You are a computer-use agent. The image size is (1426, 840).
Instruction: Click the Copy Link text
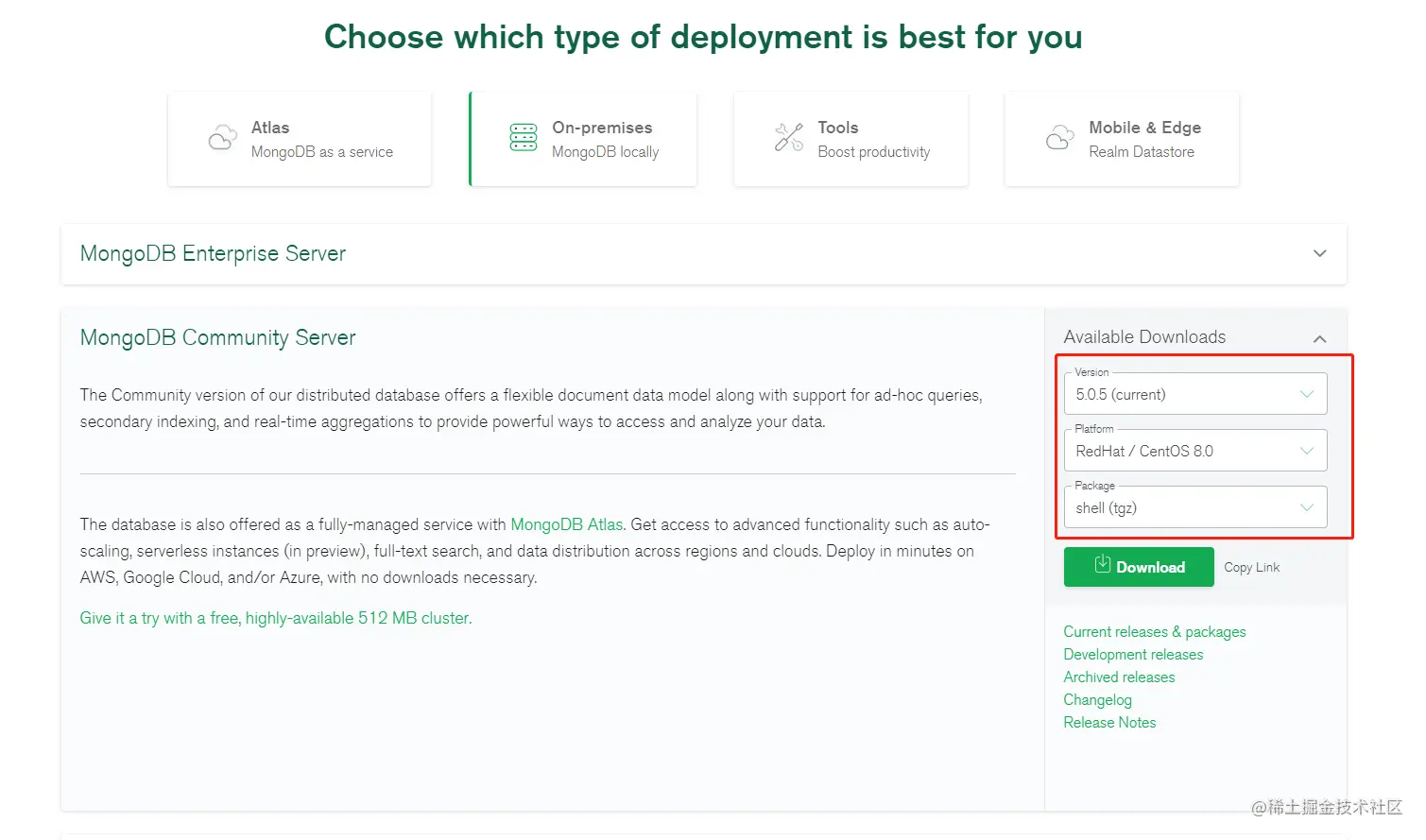[1251, 568]
